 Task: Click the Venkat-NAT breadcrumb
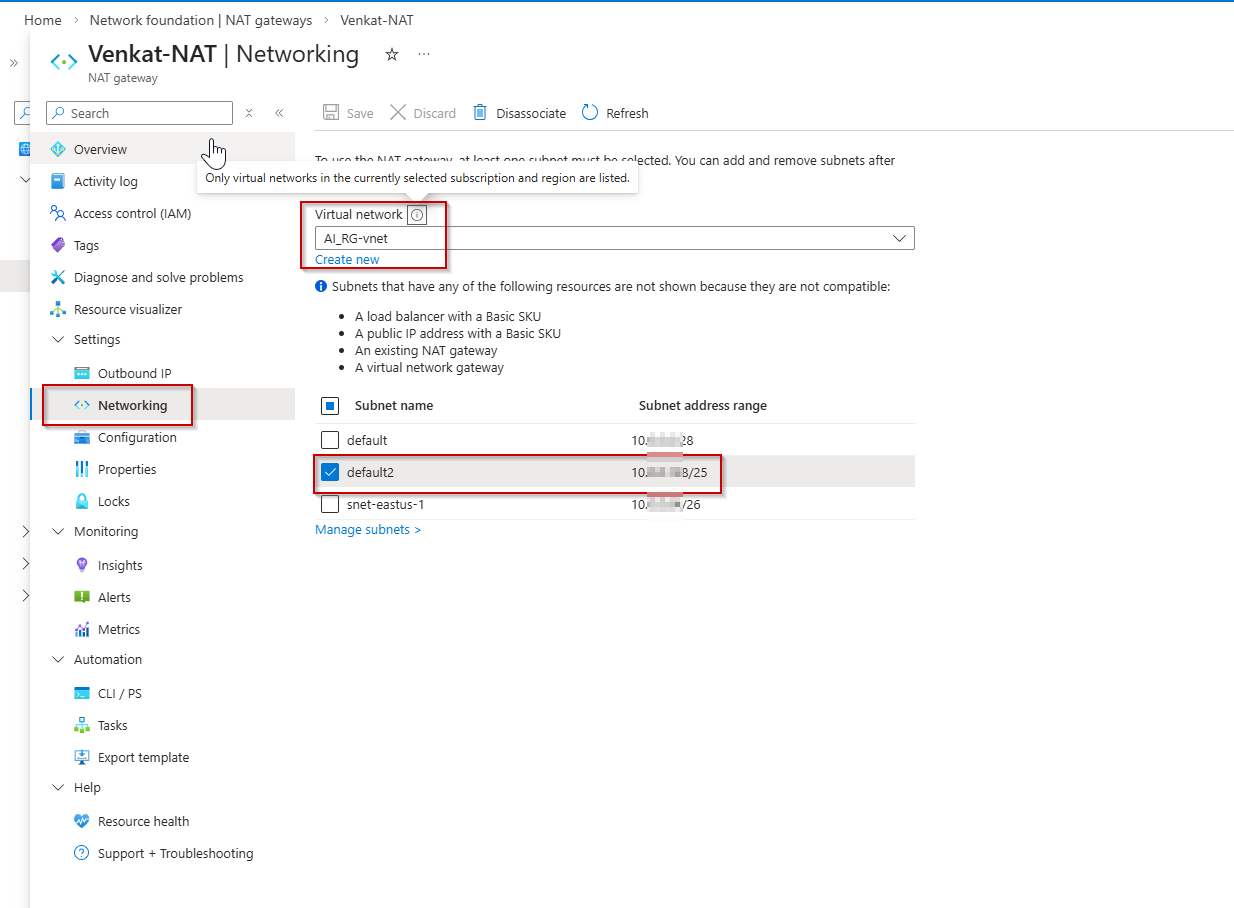pos(377,20)
